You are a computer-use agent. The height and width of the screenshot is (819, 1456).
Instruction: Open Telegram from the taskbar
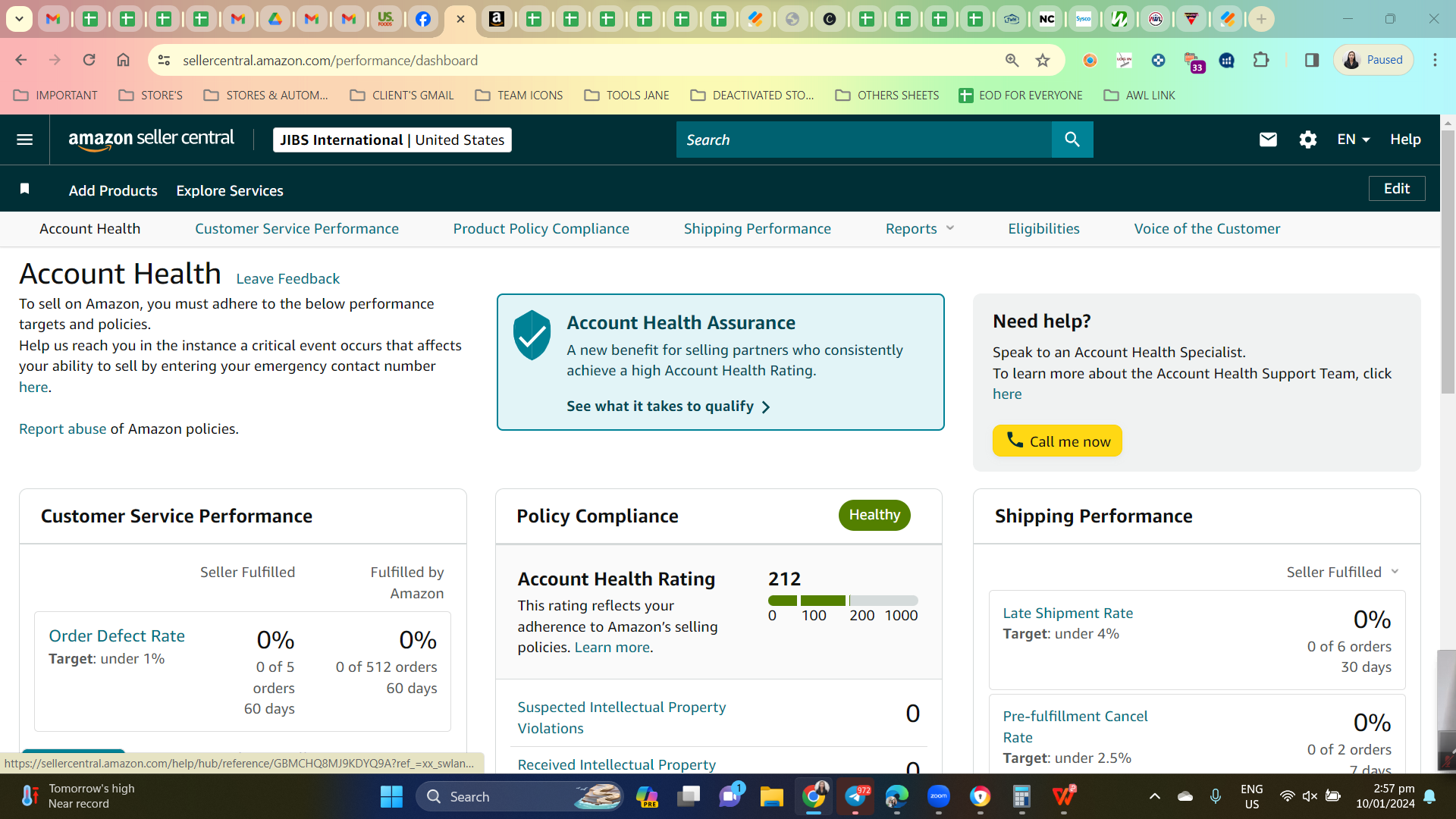(855, 796)
